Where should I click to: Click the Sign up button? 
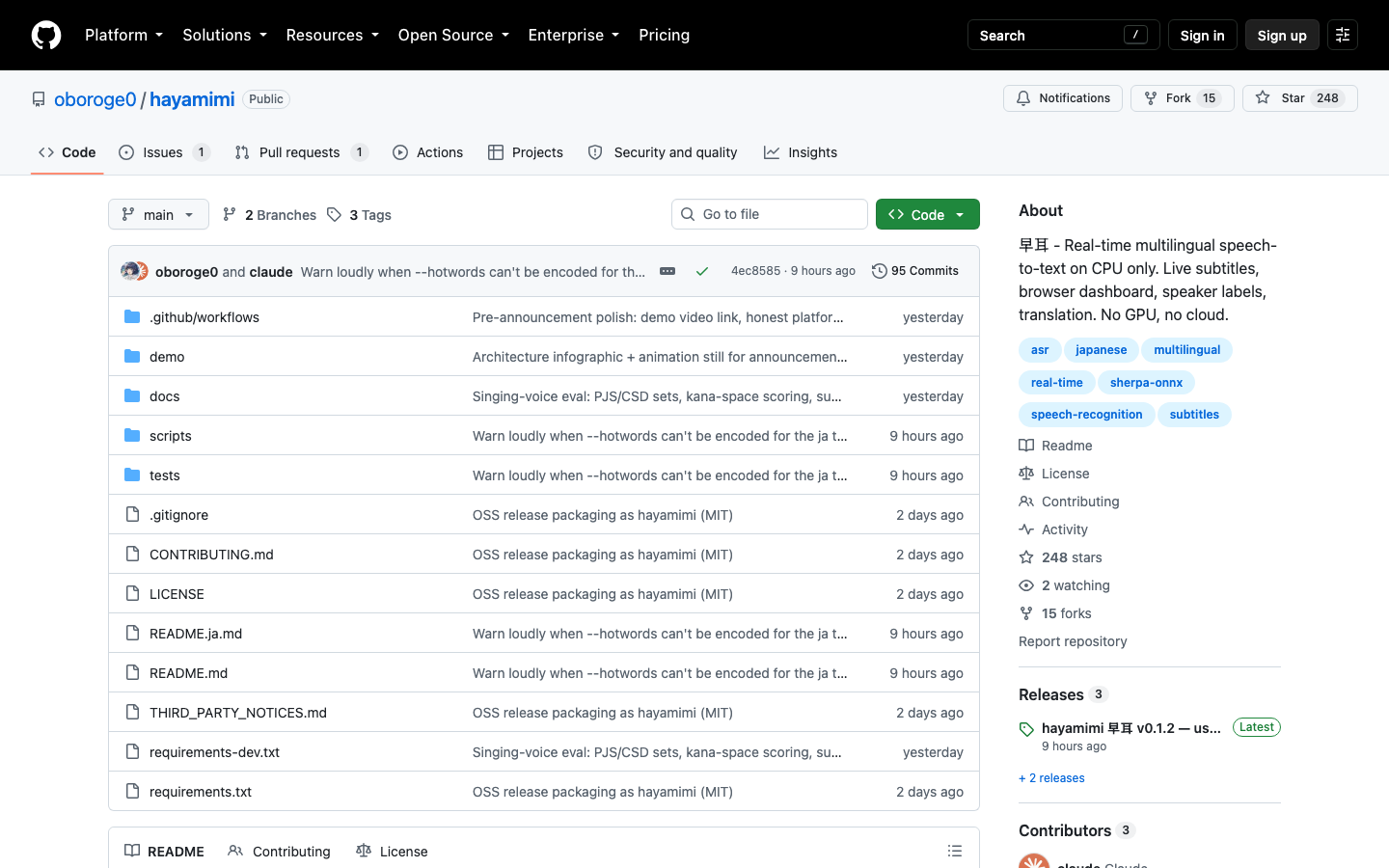tap(1282, 35)
